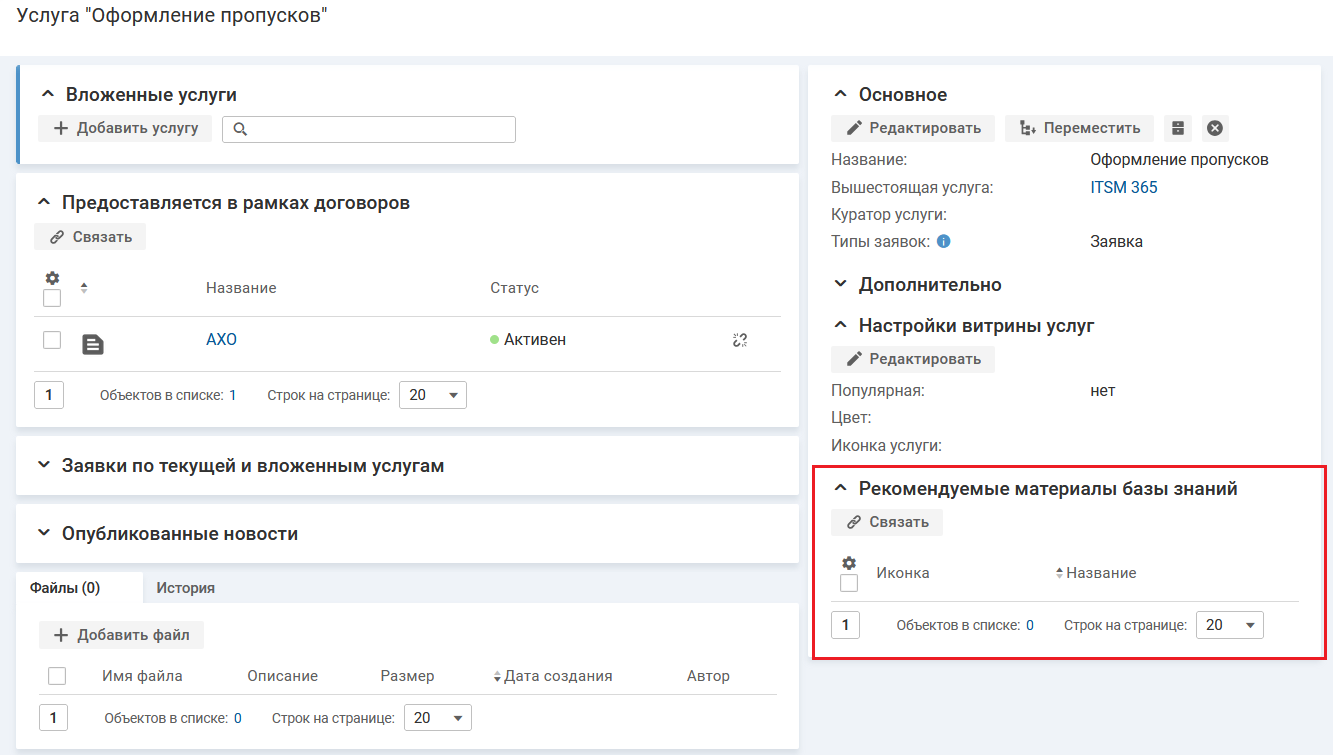This screenshot has height=755, width=1333.
Task: Toggle select-all checkbox in knowledge base table
Action: [849, 583]
